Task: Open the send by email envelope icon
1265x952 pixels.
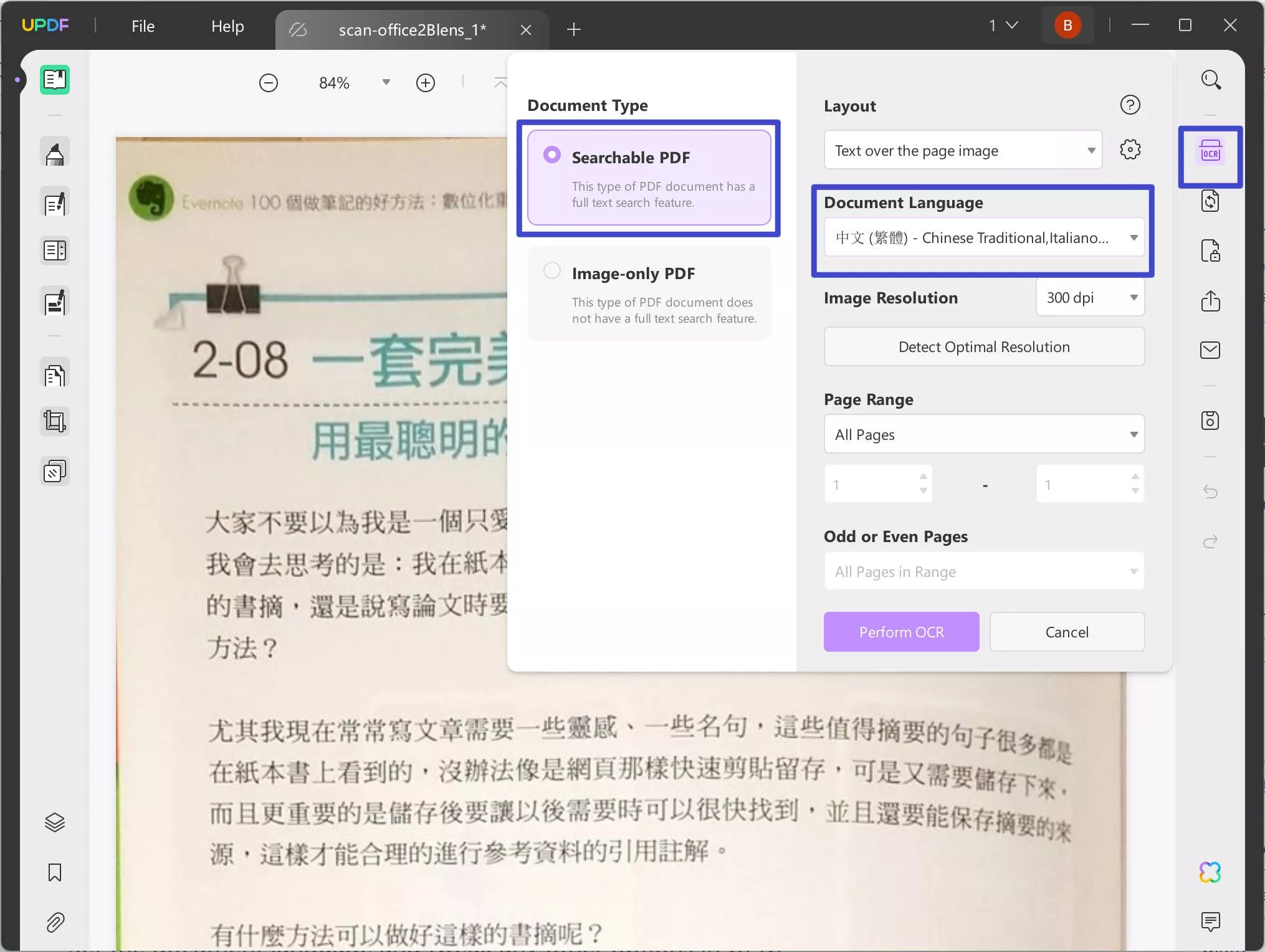Action: [x=1210, y=350]
